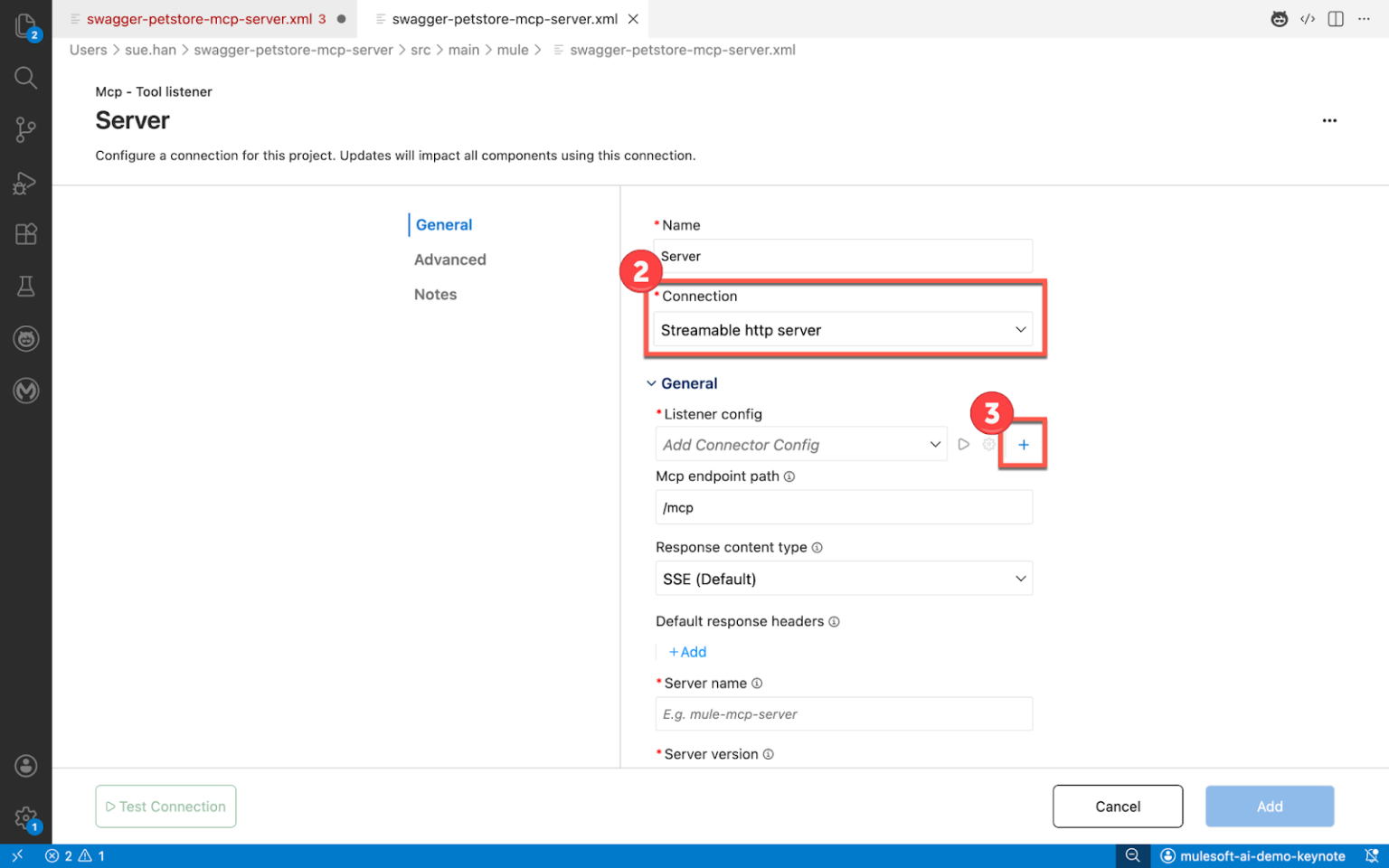Collapse the General section

(651, 382)
